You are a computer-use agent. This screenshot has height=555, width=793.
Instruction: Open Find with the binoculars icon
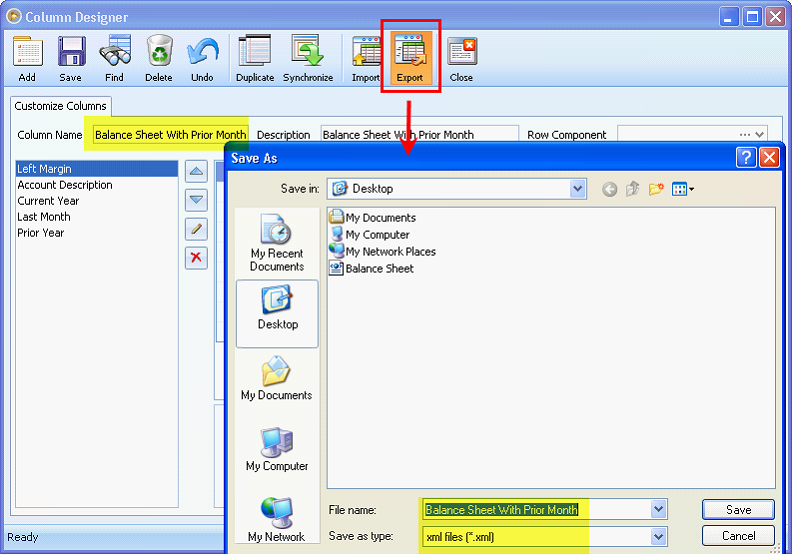tap(115, 58)
